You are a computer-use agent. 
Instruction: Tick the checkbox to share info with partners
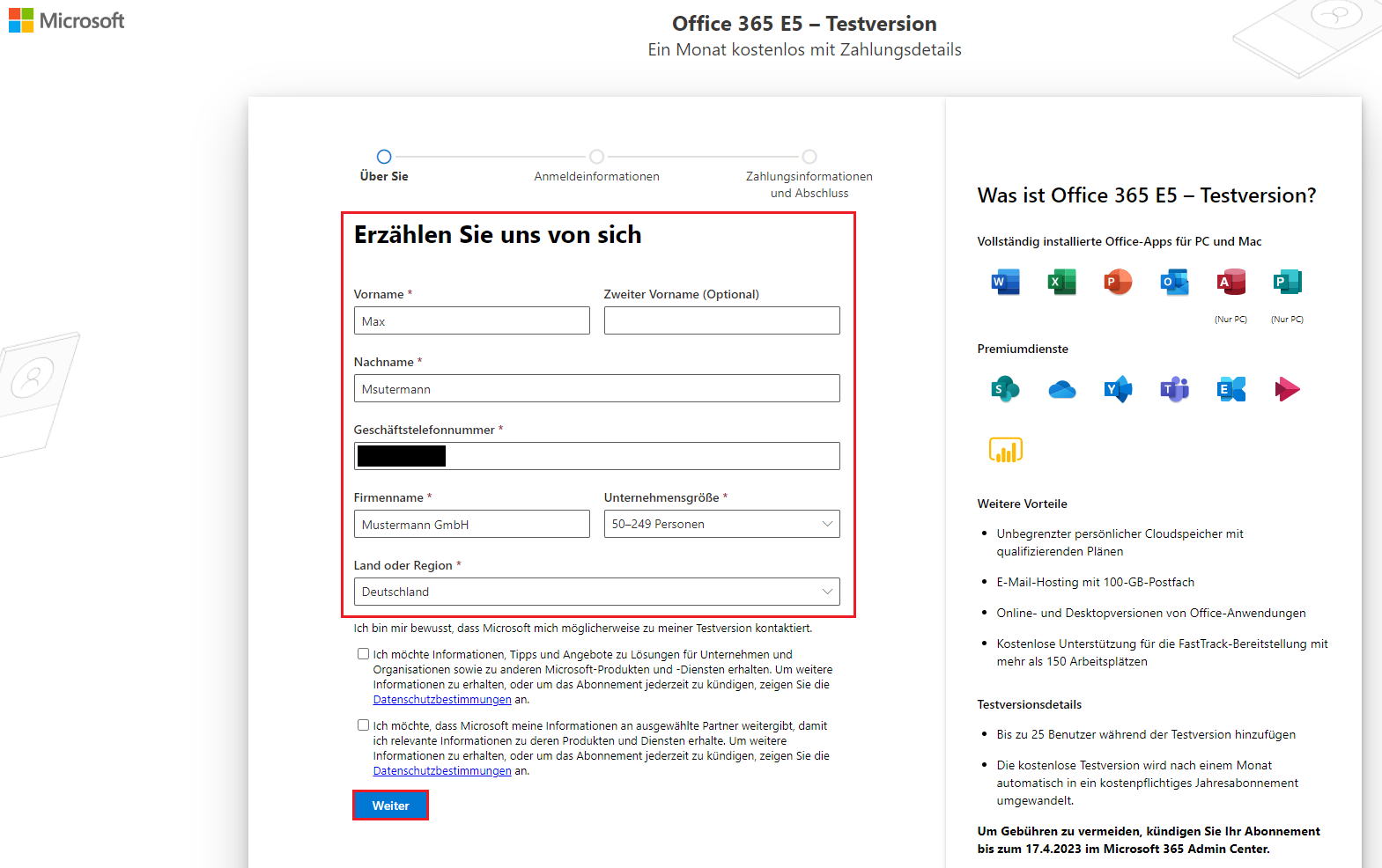click(x=363, y=725)
